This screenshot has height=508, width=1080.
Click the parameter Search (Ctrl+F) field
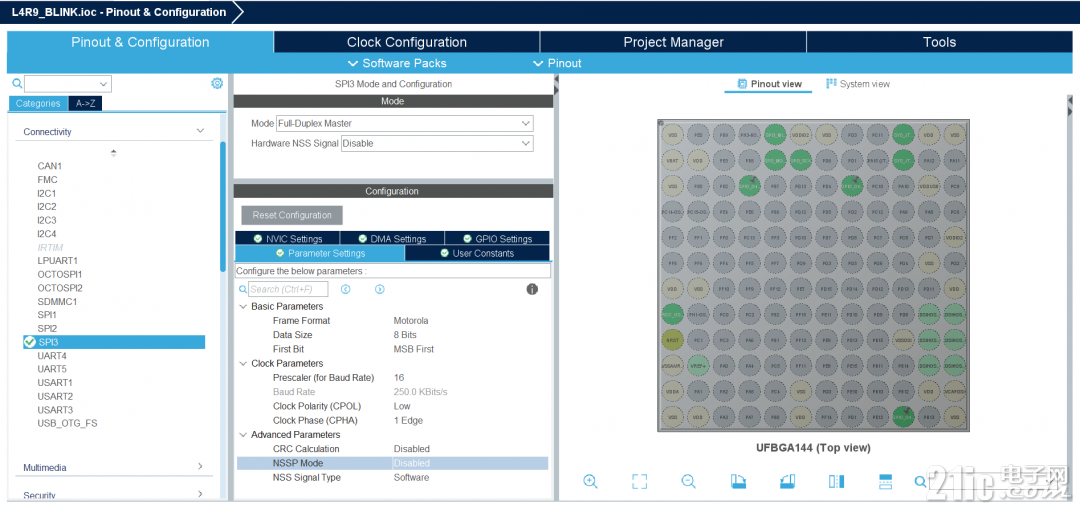(x=289, y=289)
